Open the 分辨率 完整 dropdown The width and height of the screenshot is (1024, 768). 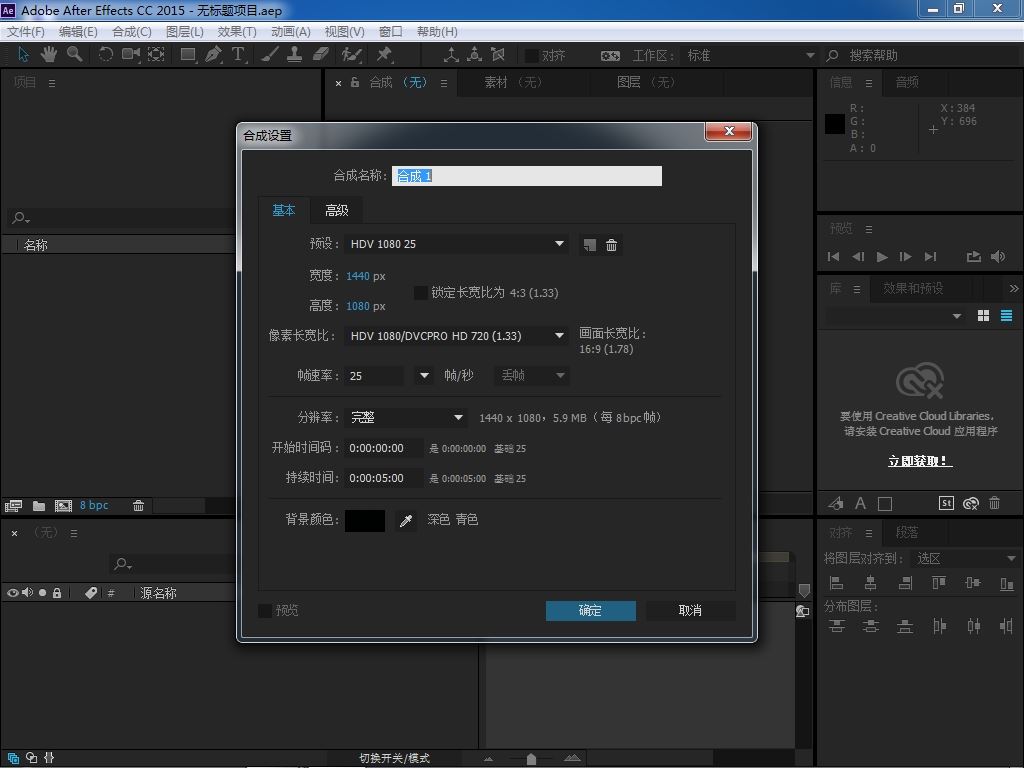pos(406,417)
